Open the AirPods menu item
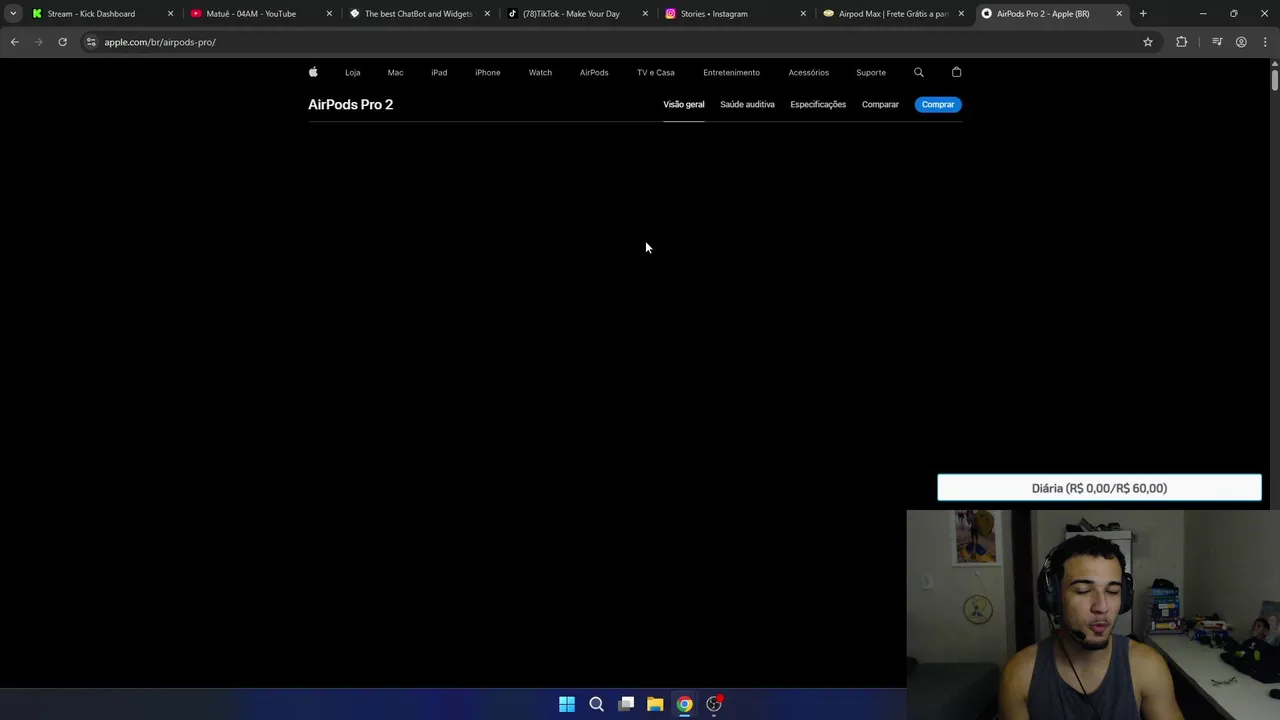The height and width of the screenshot is (720, 1280). (x=594, y=72)
